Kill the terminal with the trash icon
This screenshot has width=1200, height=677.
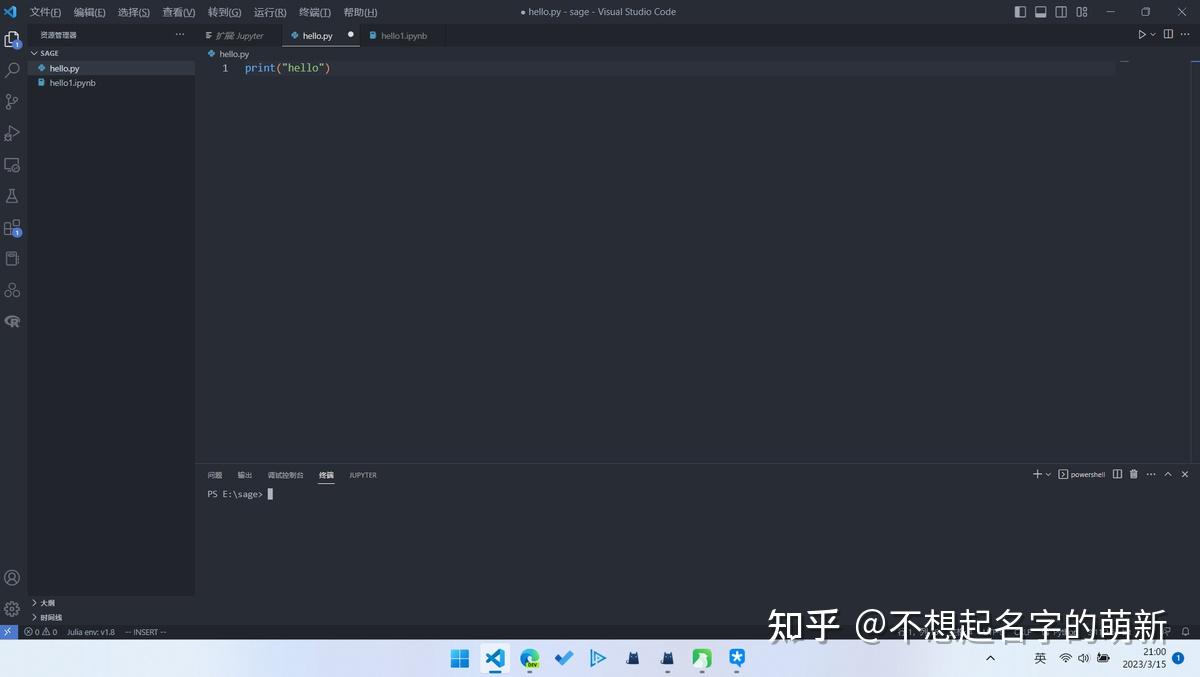click(1134, 474)
